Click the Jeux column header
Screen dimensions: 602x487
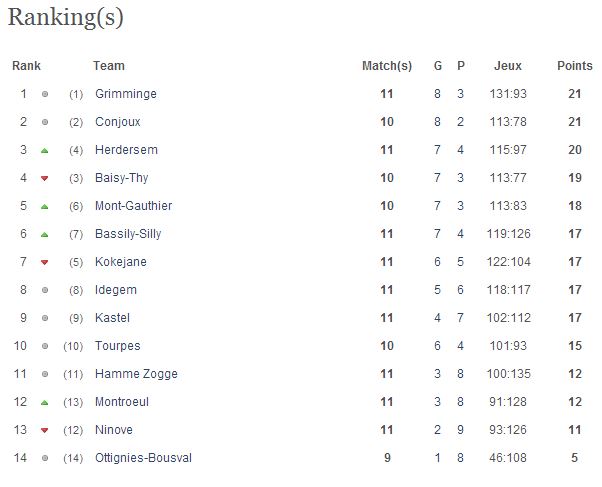tap(508, 66)
